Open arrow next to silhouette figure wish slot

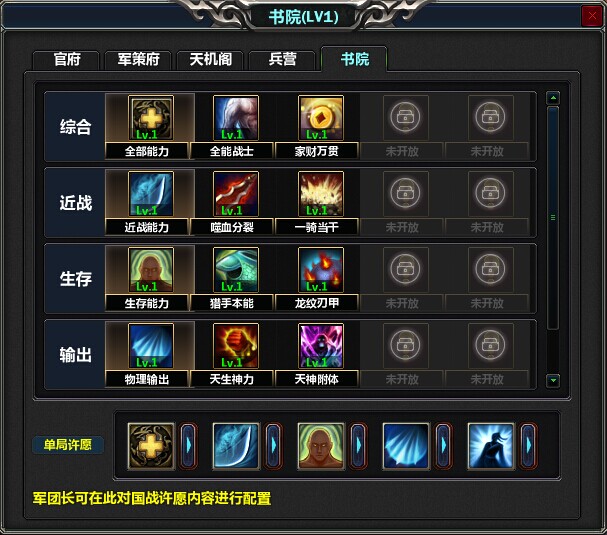[x=529, y=446]
